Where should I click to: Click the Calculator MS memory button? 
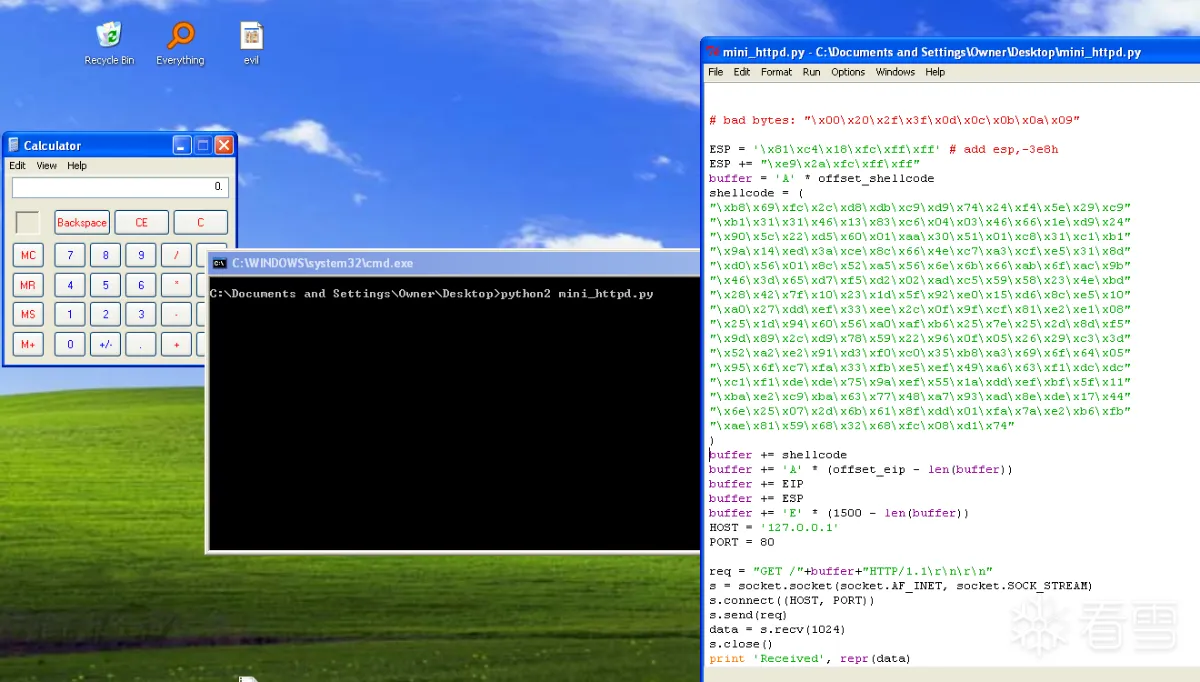(x=28, y=315)
